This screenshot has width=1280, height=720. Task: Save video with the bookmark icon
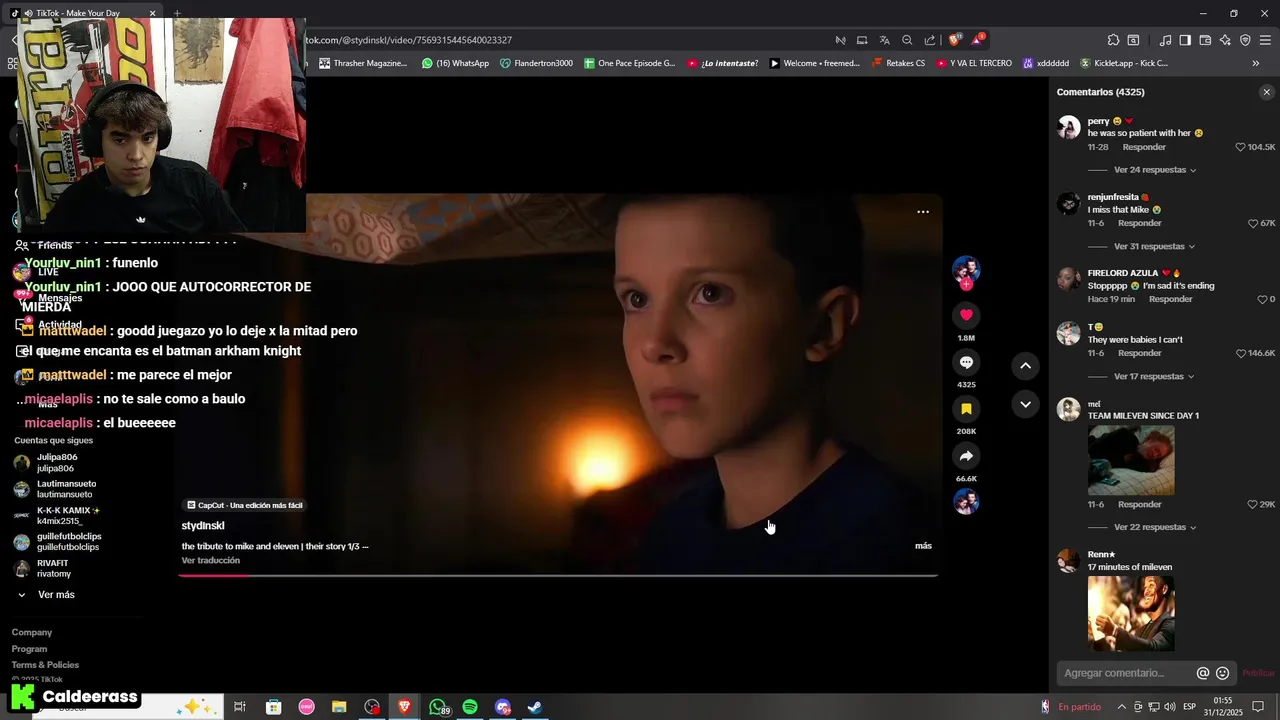[966, 409]
